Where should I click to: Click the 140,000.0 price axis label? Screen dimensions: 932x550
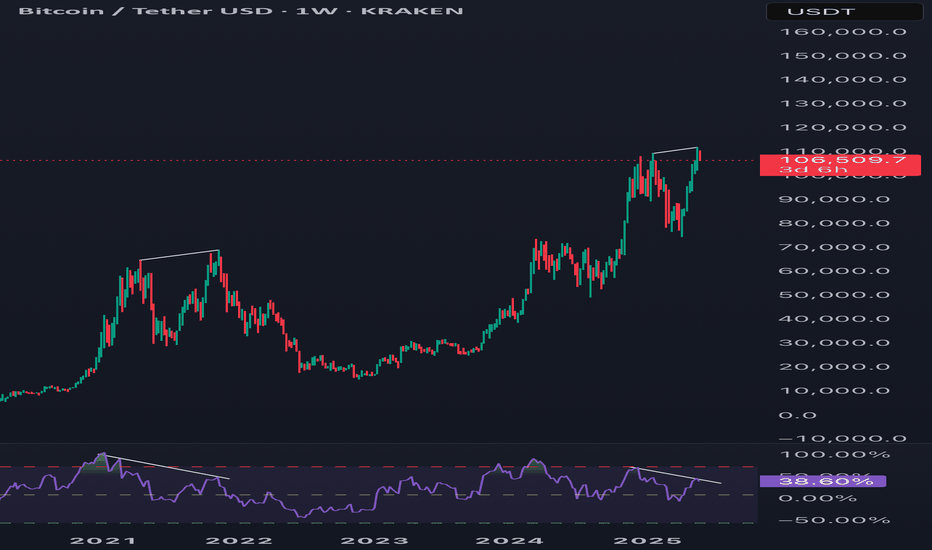[843, 80]
